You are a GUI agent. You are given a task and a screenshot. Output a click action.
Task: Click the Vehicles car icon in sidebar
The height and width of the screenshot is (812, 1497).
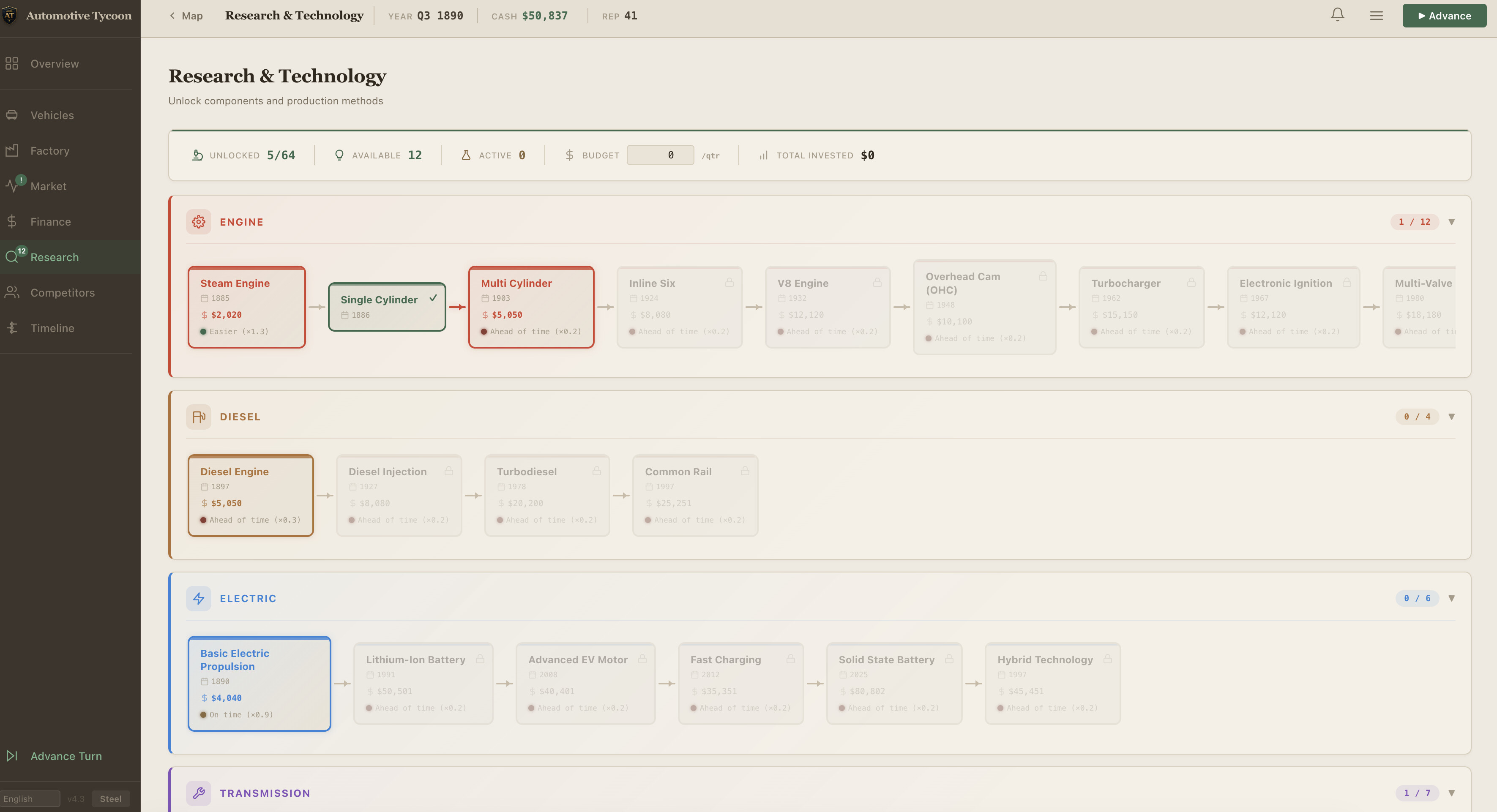12,115
